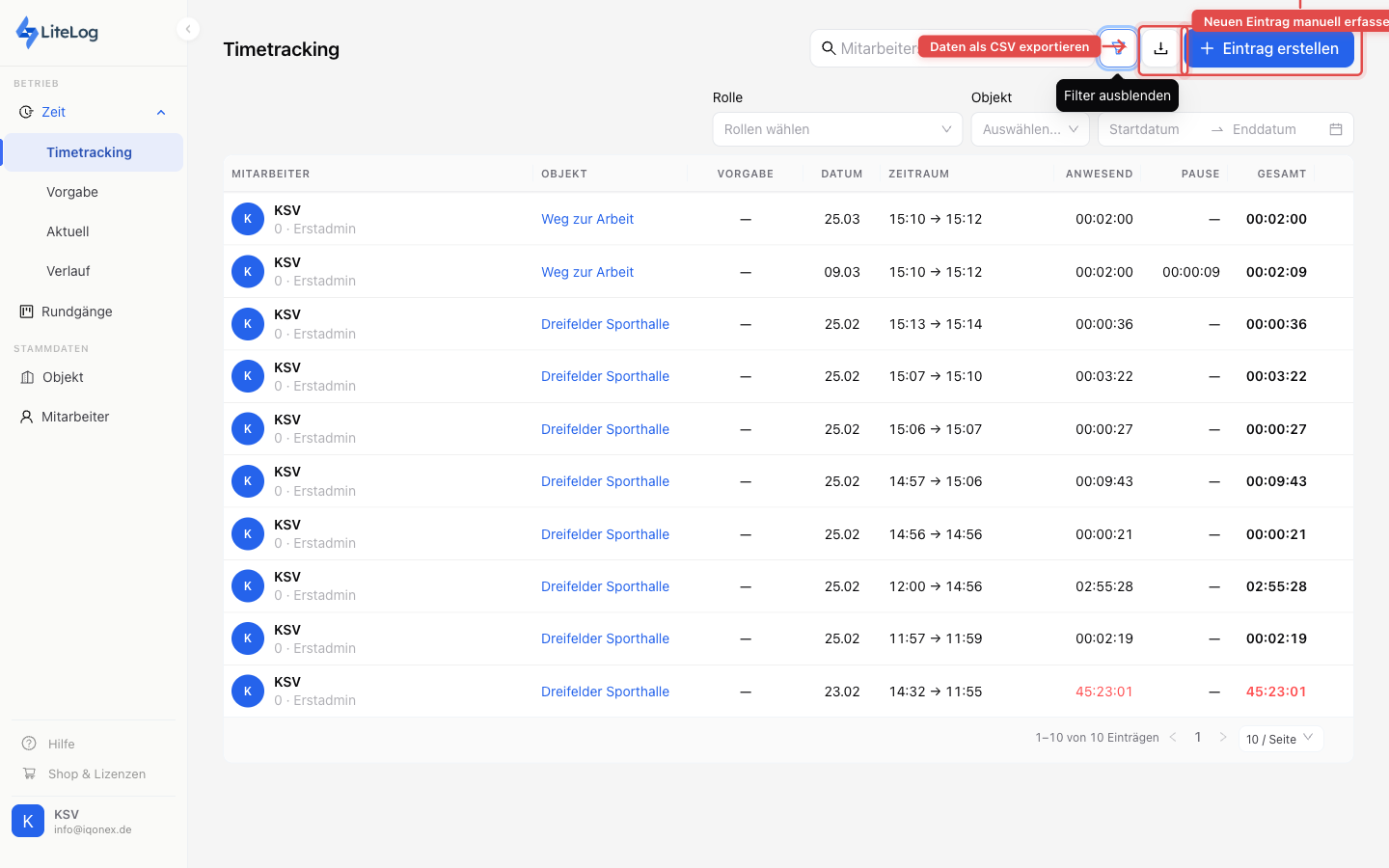This screenshot has height=868, width=1389.
Task: Click the Rundgänge sidebar icon
Action: point(27,312)
